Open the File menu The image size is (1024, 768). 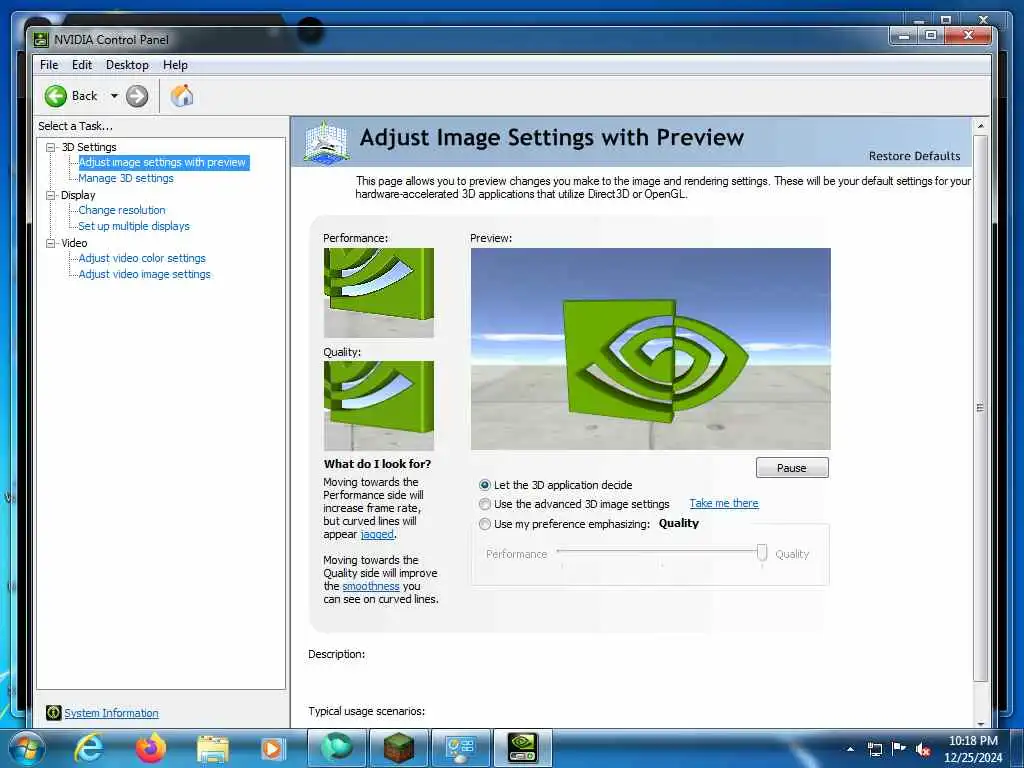point(49,65)
